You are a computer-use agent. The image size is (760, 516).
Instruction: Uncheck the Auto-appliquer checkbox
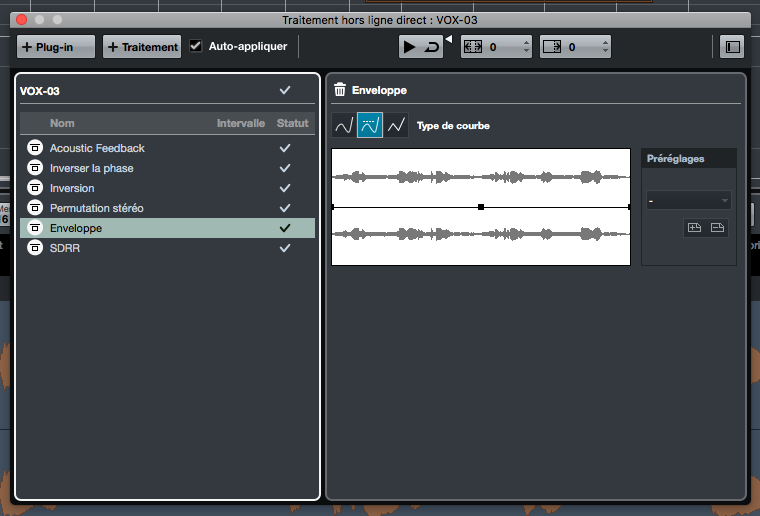[x=196, y=47]
